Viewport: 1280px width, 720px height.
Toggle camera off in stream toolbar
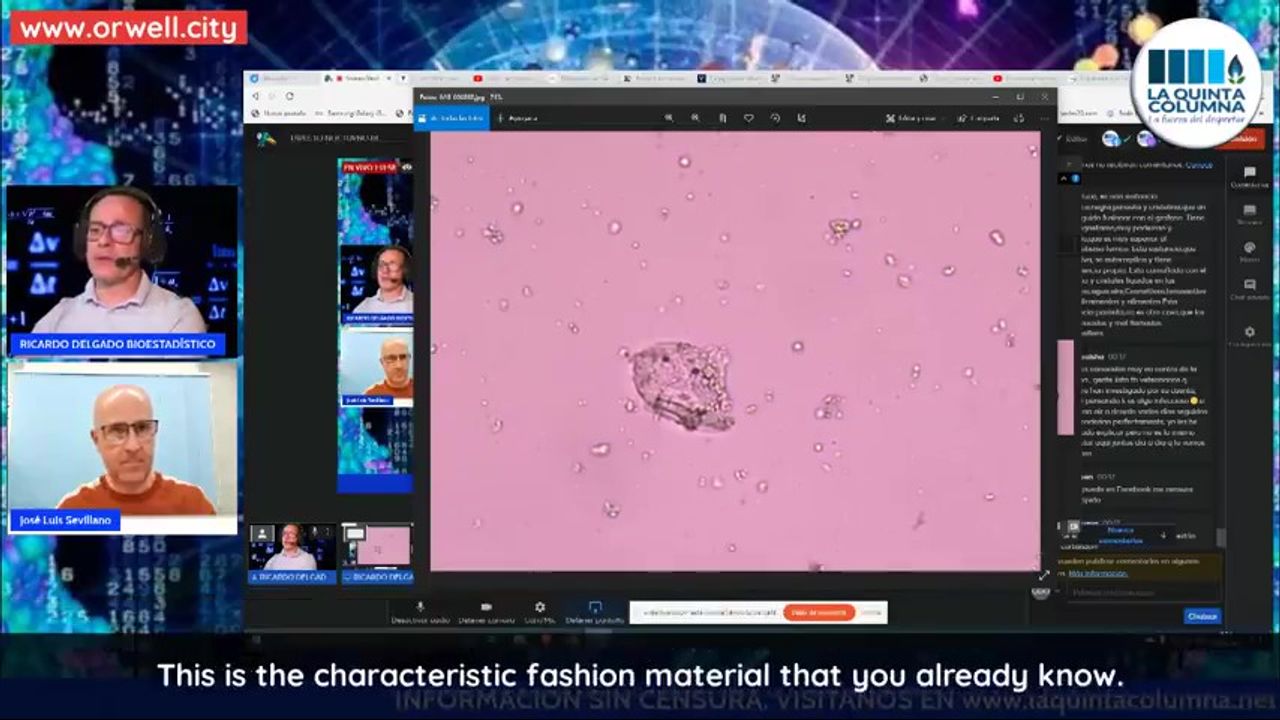[x=486, y=607]
